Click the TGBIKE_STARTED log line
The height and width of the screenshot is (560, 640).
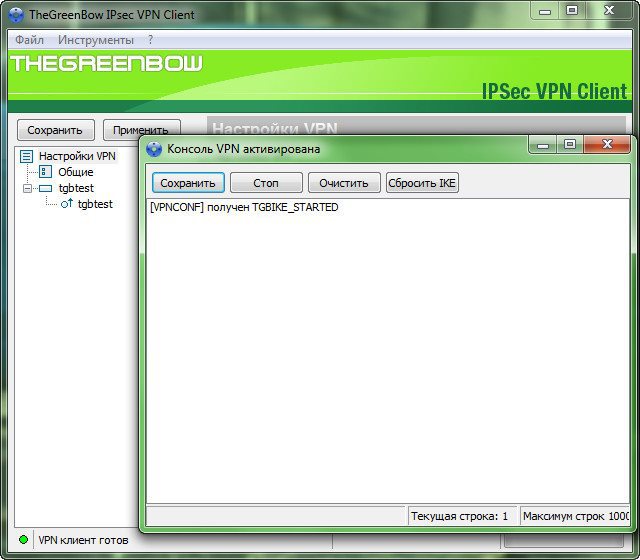point(244,207)
